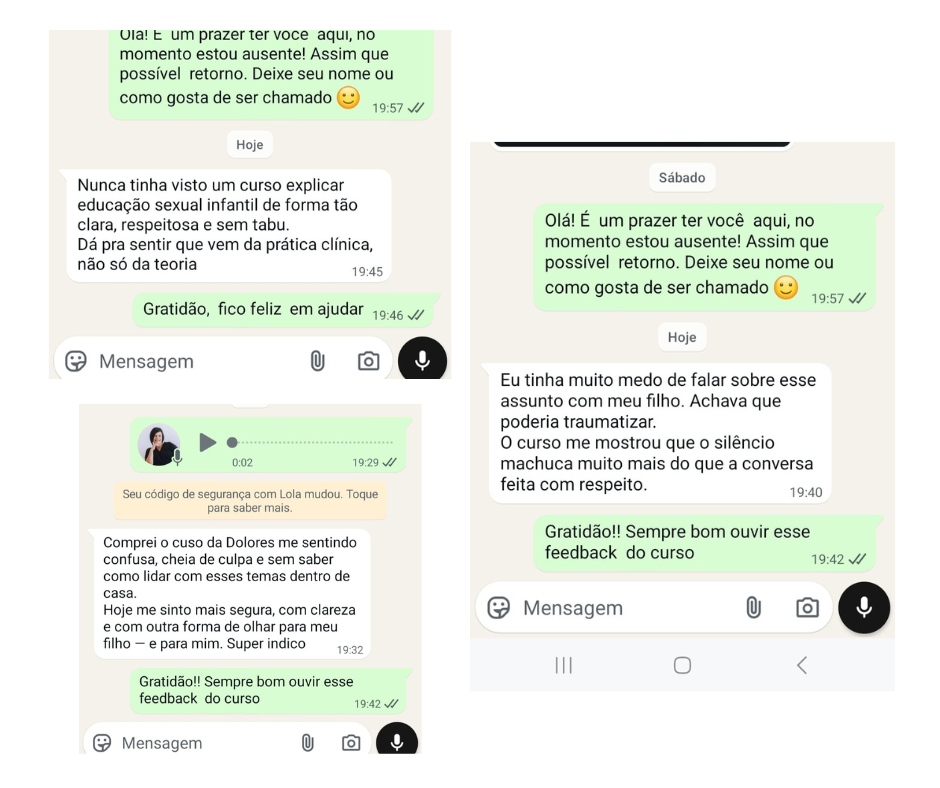This screenshot has width=940, height=788.
Task: Open emoji picker in chat with 'fico feliz em ajudar'
Action: 76,361
